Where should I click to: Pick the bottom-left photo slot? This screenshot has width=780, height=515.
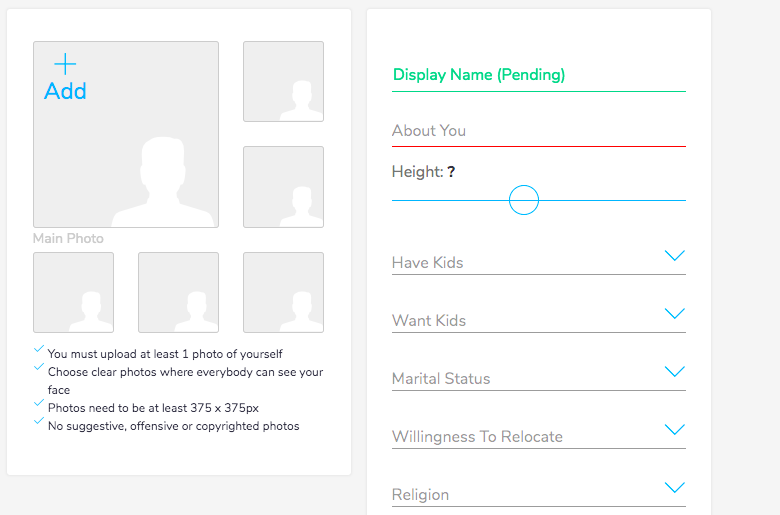tap(73, 292)
